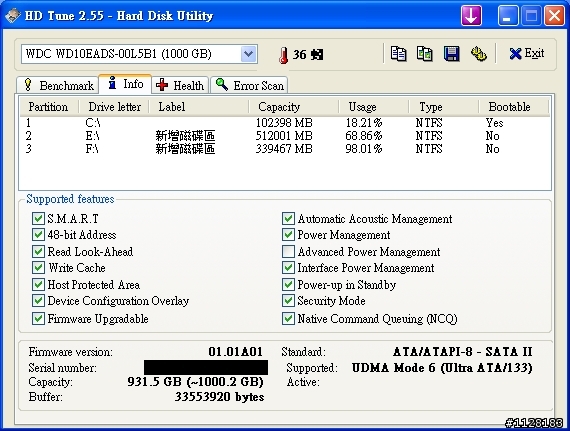Viewport: 570px width, 431px height.
Task: Toggle Device Configuration Overlay checkbox
Action: (38, 301)
